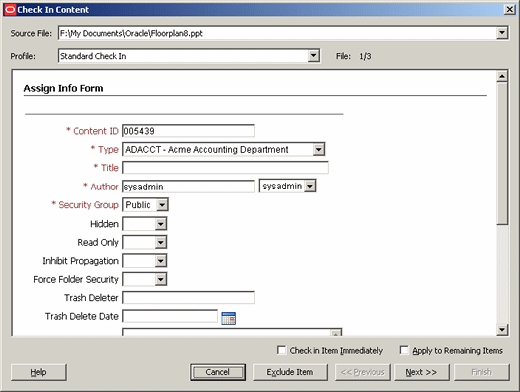The image size is (520, 392).
Task: Click the scroll up arrow of form
Action: (x=502, y=76)
